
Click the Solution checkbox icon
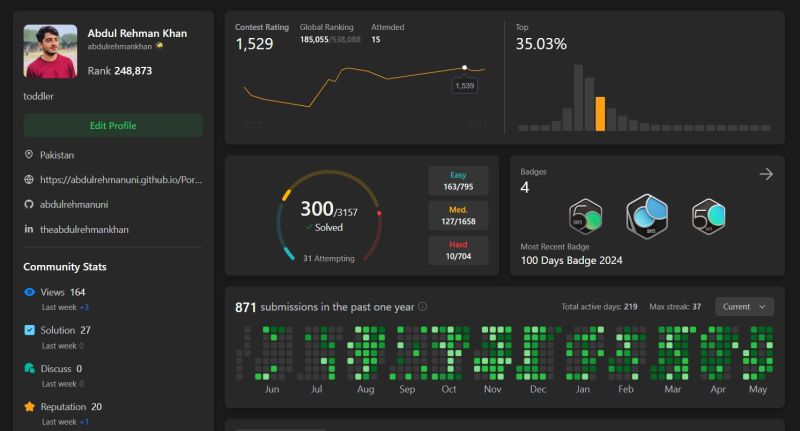click(x=30, y=330)
